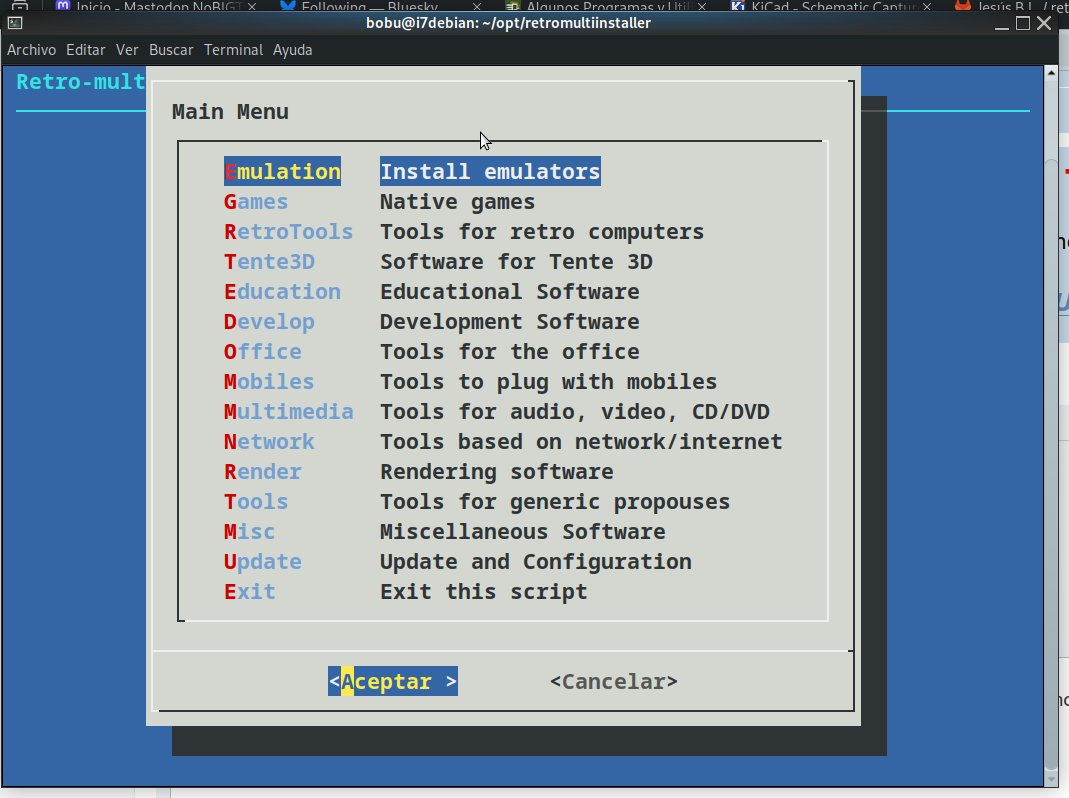Viewport: 1069px width, 798px height.
Task: Open the Ayuda menu
Action: tap(292, 50)
